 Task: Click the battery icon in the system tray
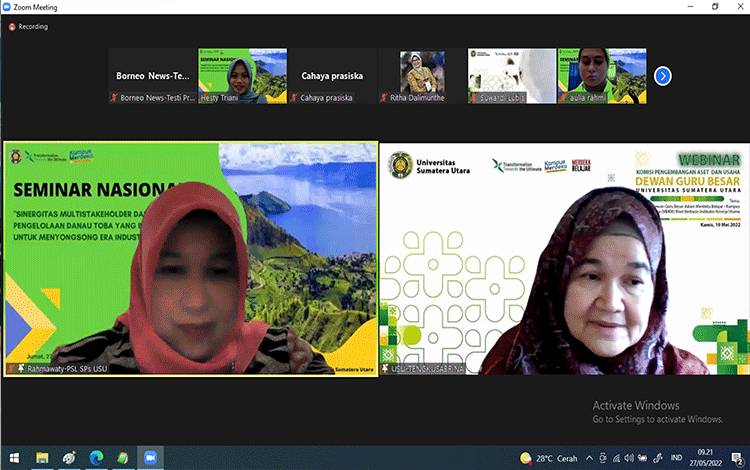tap(643, 458)
